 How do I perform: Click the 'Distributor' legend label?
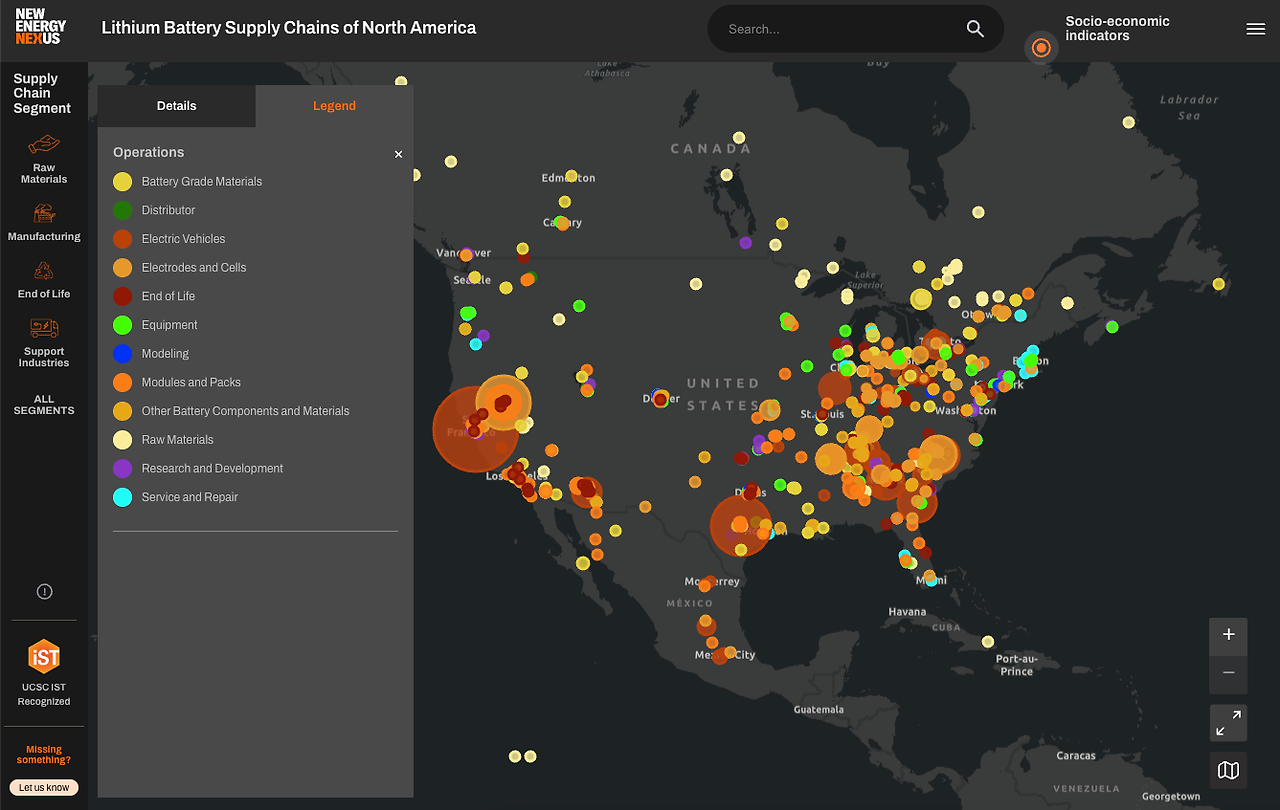[x=168, y=210]
